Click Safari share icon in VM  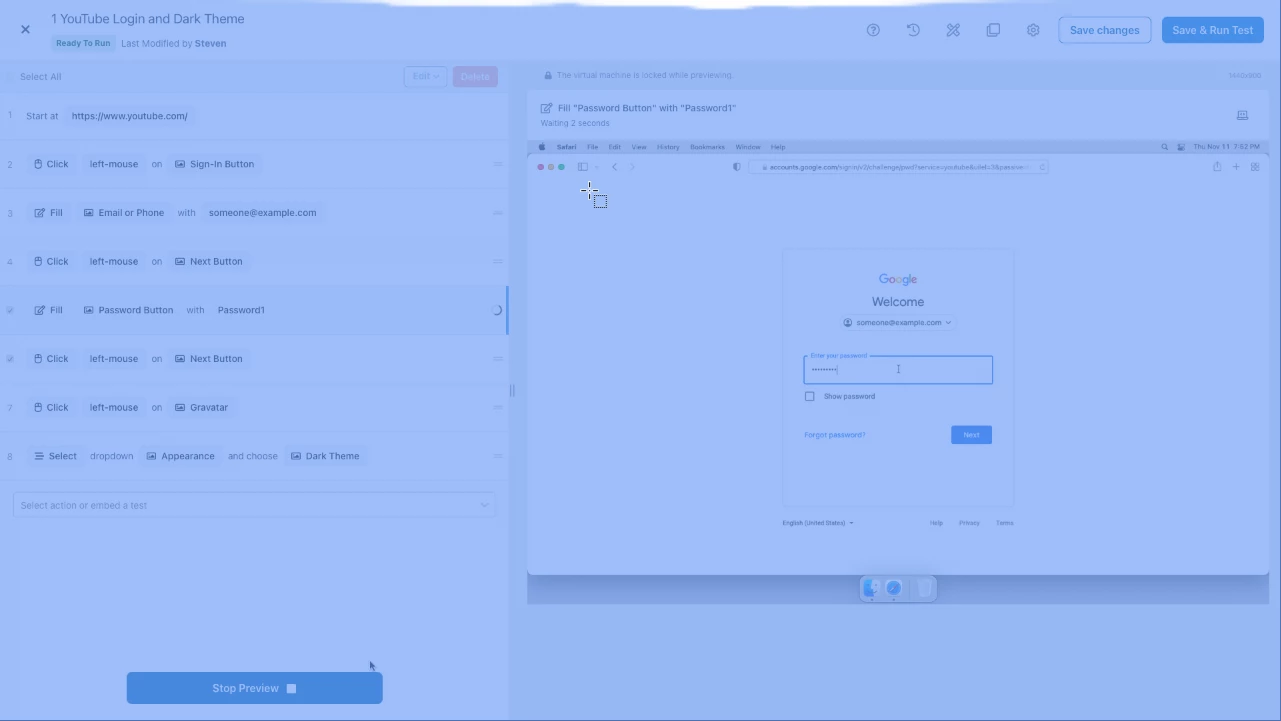[1217, 167]
